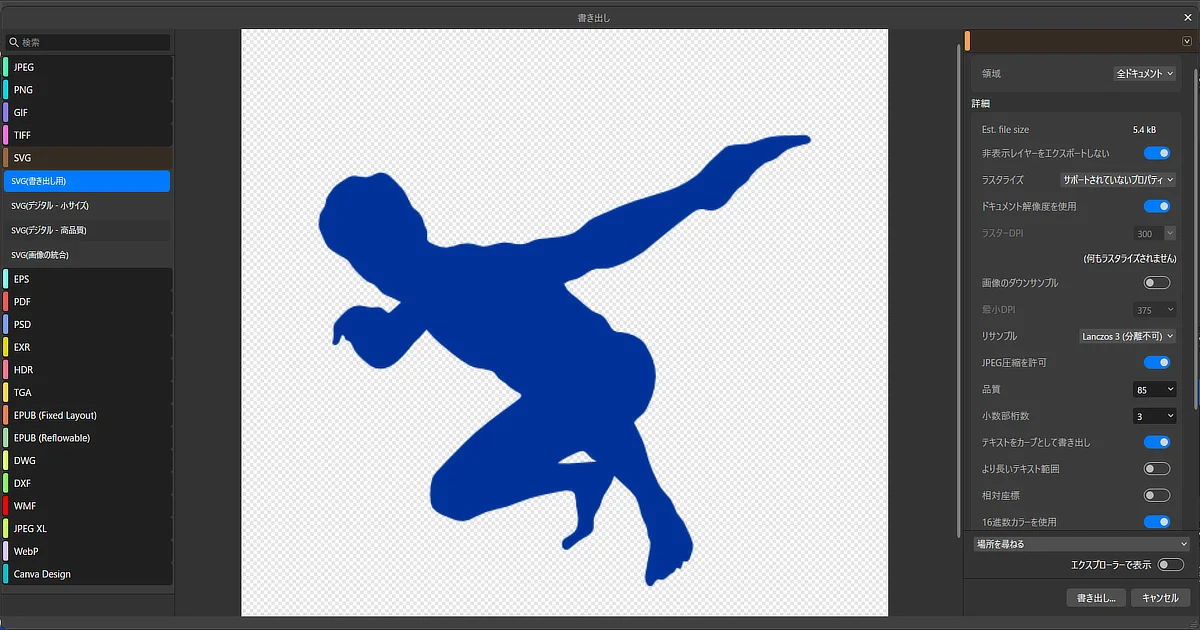Click the 5.4 kB file size value
Viewport: 1200px width, 630px height.
pyautogui.click(x=1144, y=130)
